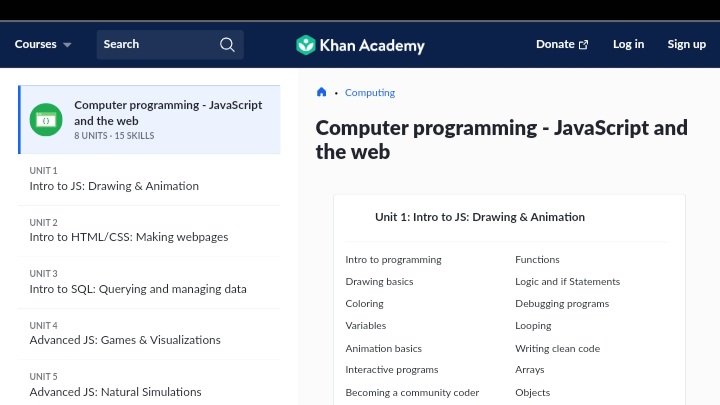Image resolution: width=720 pixels, height=405 pixels.
Task: Select Unit 1 Intro to JS in sidebar
Action: (x=114, y=186)
